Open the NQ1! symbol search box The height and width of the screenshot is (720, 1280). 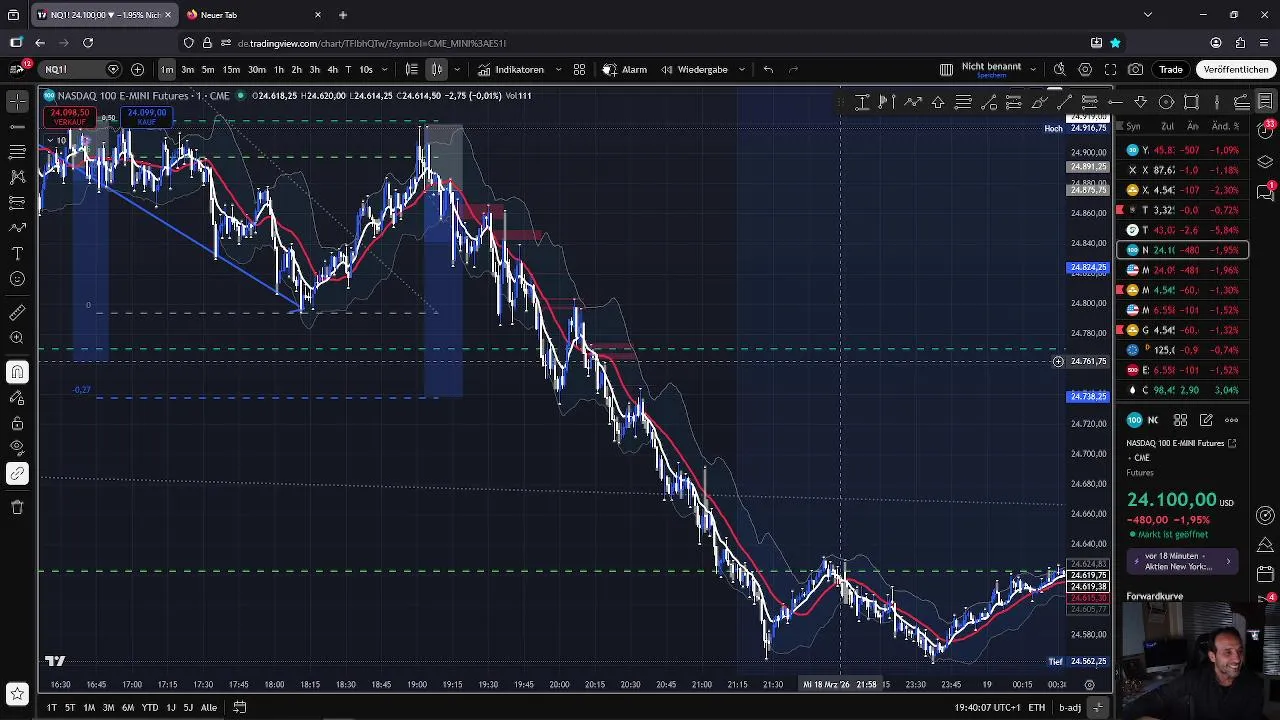click(x=80, y=69)
